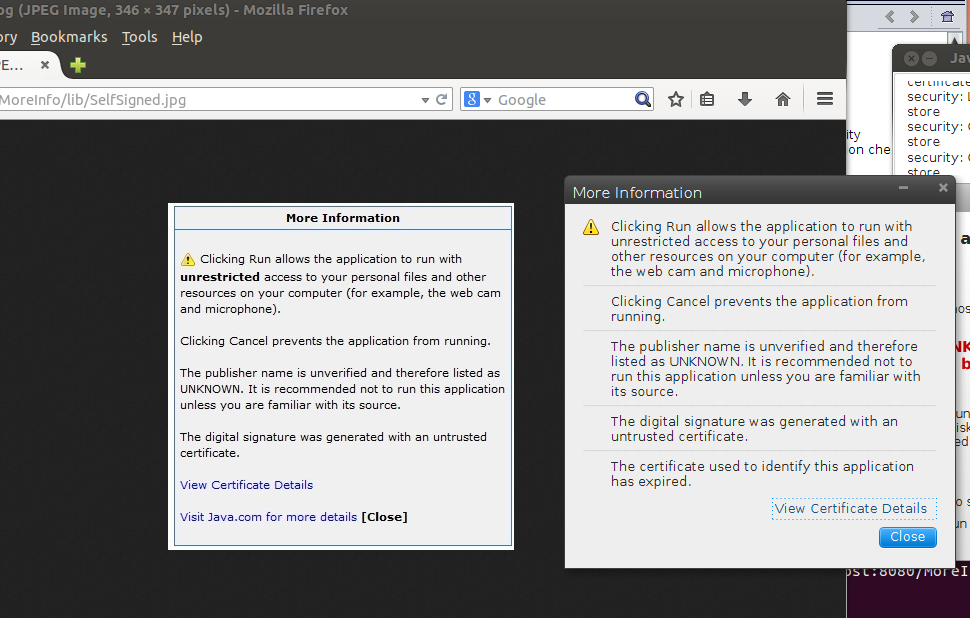Viewport: 970px width, 618px height.
Task: Open the bookmarks list icon
Action: [707, 99]
